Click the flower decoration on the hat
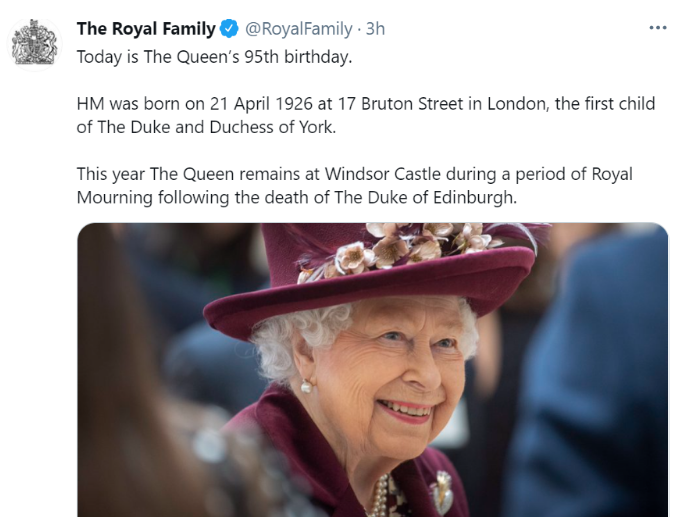Viewport: 680px width, 517px height. pyautogui.click(x=400, y=249)
